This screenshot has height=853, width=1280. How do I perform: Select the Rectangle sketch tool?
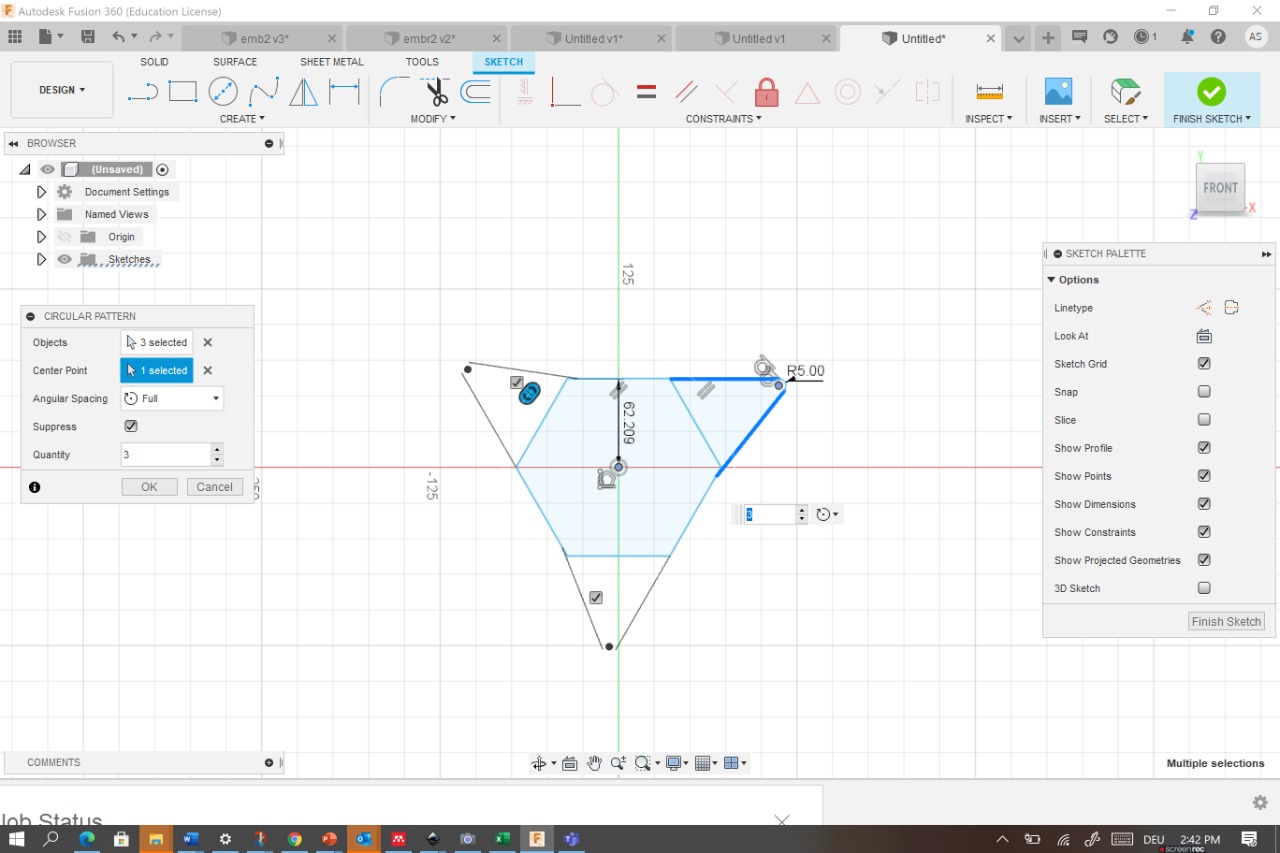(x=183, y=92)
